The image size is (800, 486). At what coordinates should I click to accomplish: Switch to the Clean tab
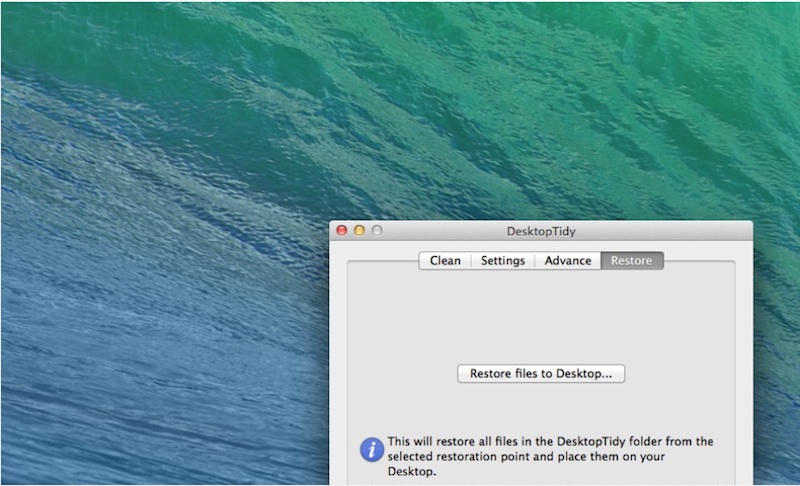pyautogui.click(x=445, y=261)
